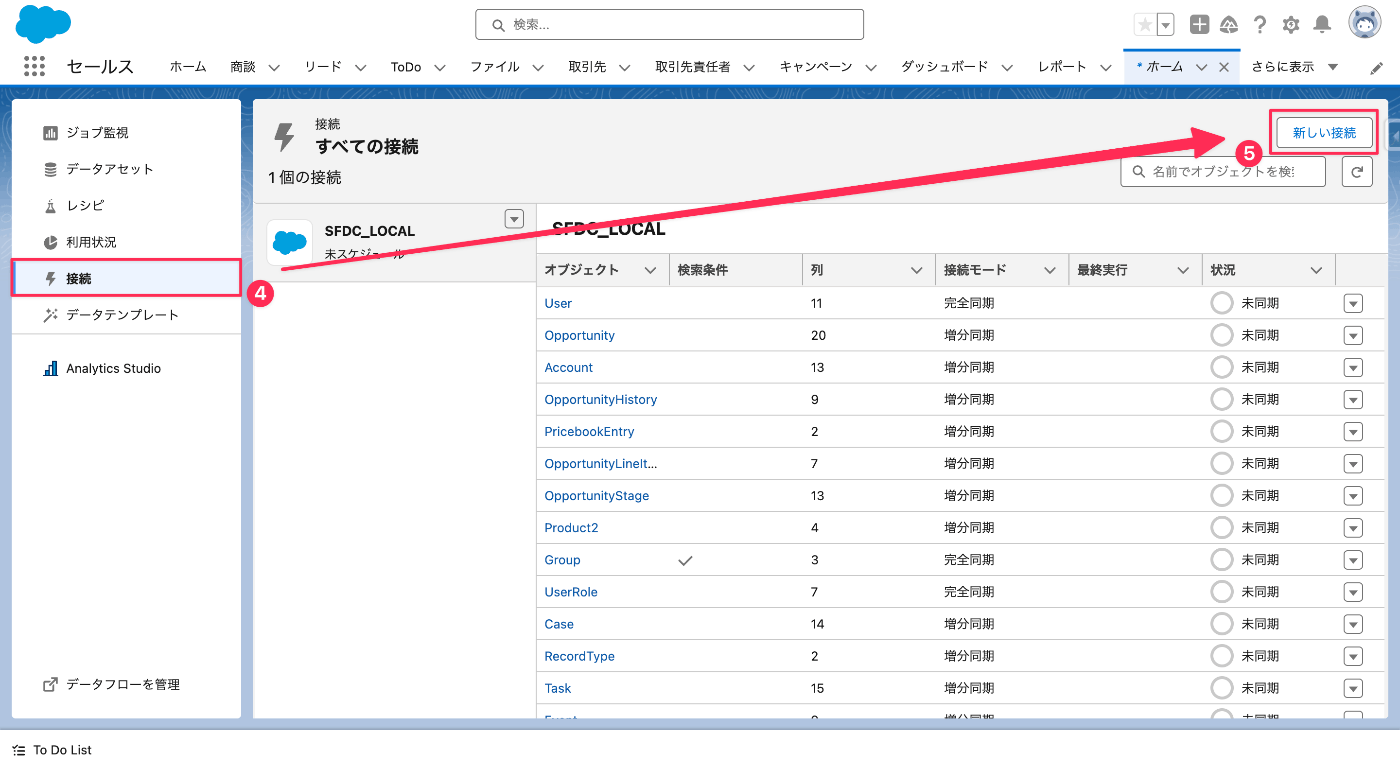Image resolution: width=1400 pixels, height=769 pixels.
Task: Open the row actions menu for Account
Action: 1353,368
